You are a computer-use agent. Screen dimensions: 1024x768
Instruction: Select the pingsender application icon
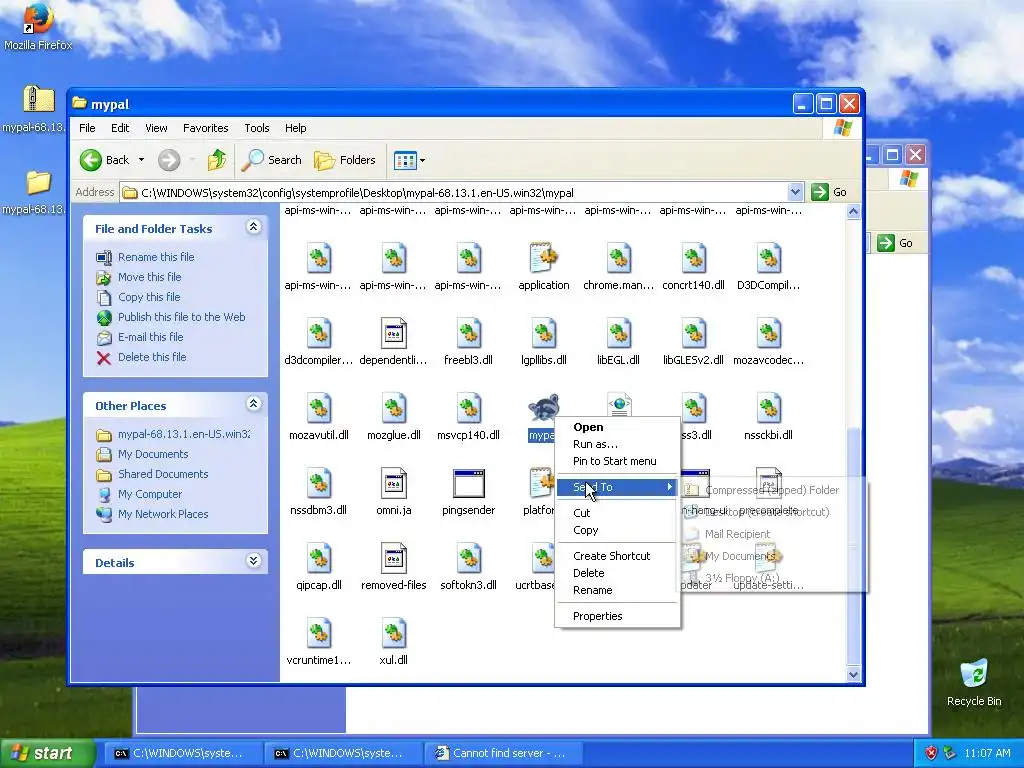468,483
